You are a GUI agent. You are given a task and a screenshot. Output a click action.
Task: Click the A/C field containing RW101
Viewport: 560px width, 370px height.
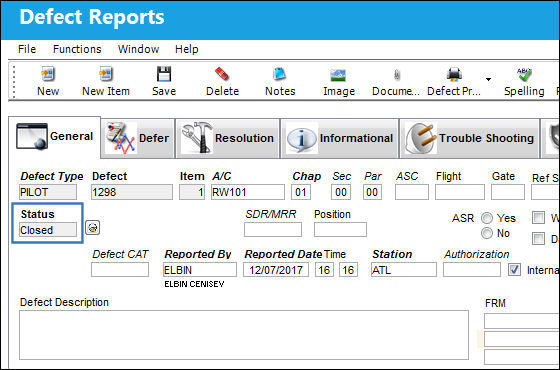(248, 192)
